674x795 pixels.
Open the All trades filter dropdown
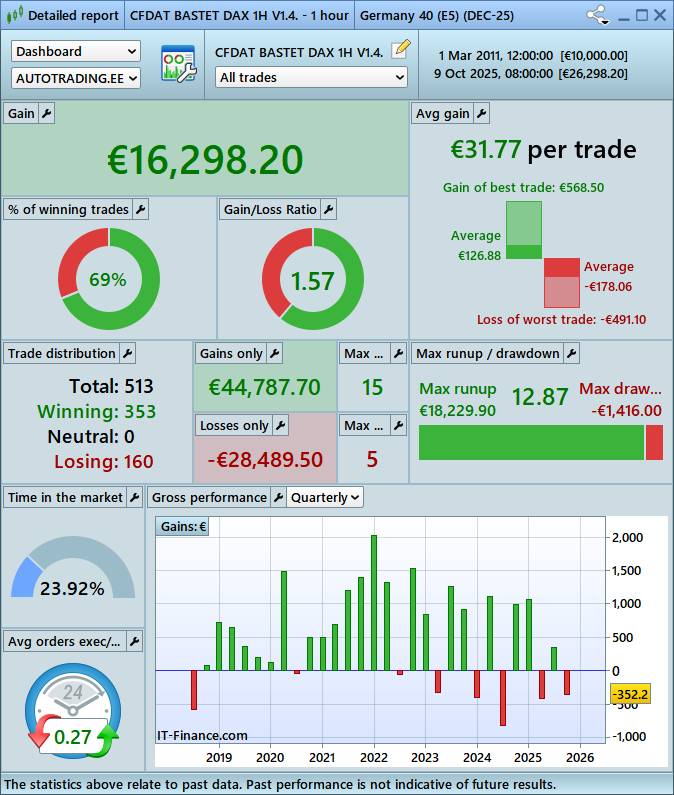311,77
